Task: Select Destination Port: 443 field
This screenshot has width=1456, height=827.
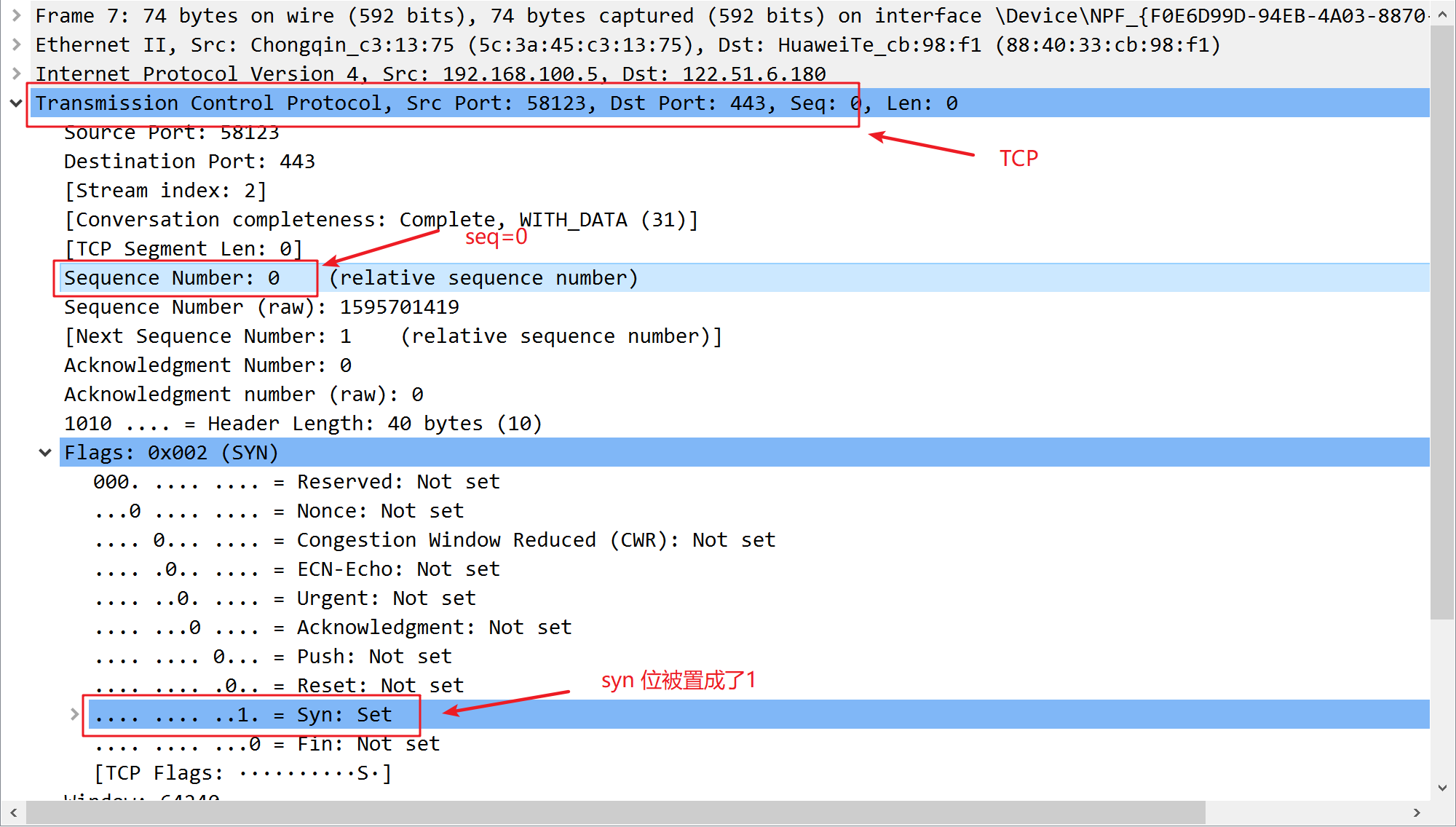Action: click(189, 162)
